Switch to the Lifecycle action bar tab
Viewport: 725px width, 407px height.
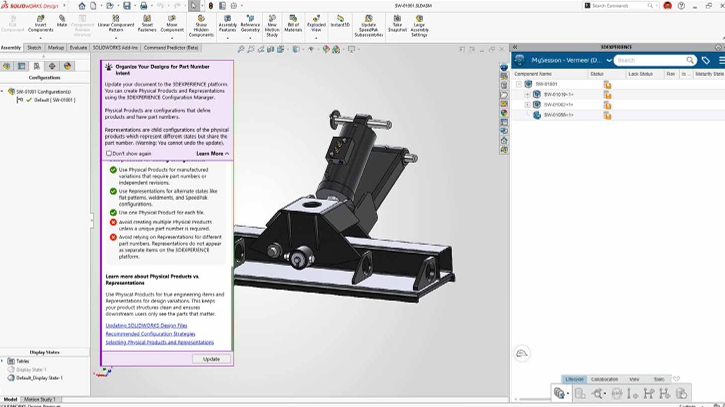pos(574,379)
